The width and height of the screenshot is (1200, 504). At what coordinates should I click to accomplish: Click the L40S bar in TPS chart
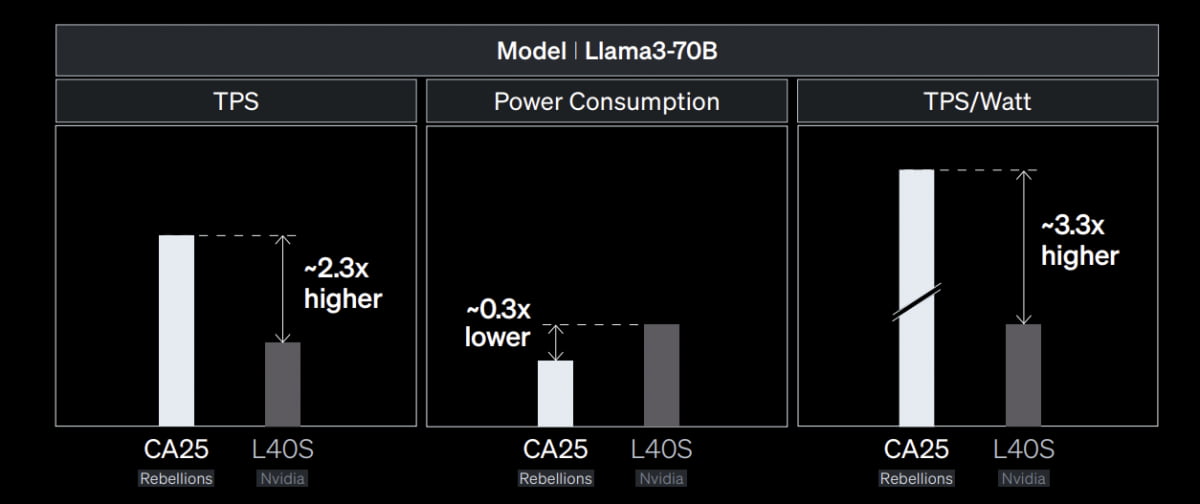pyautogui.click(x=282, y=384)
